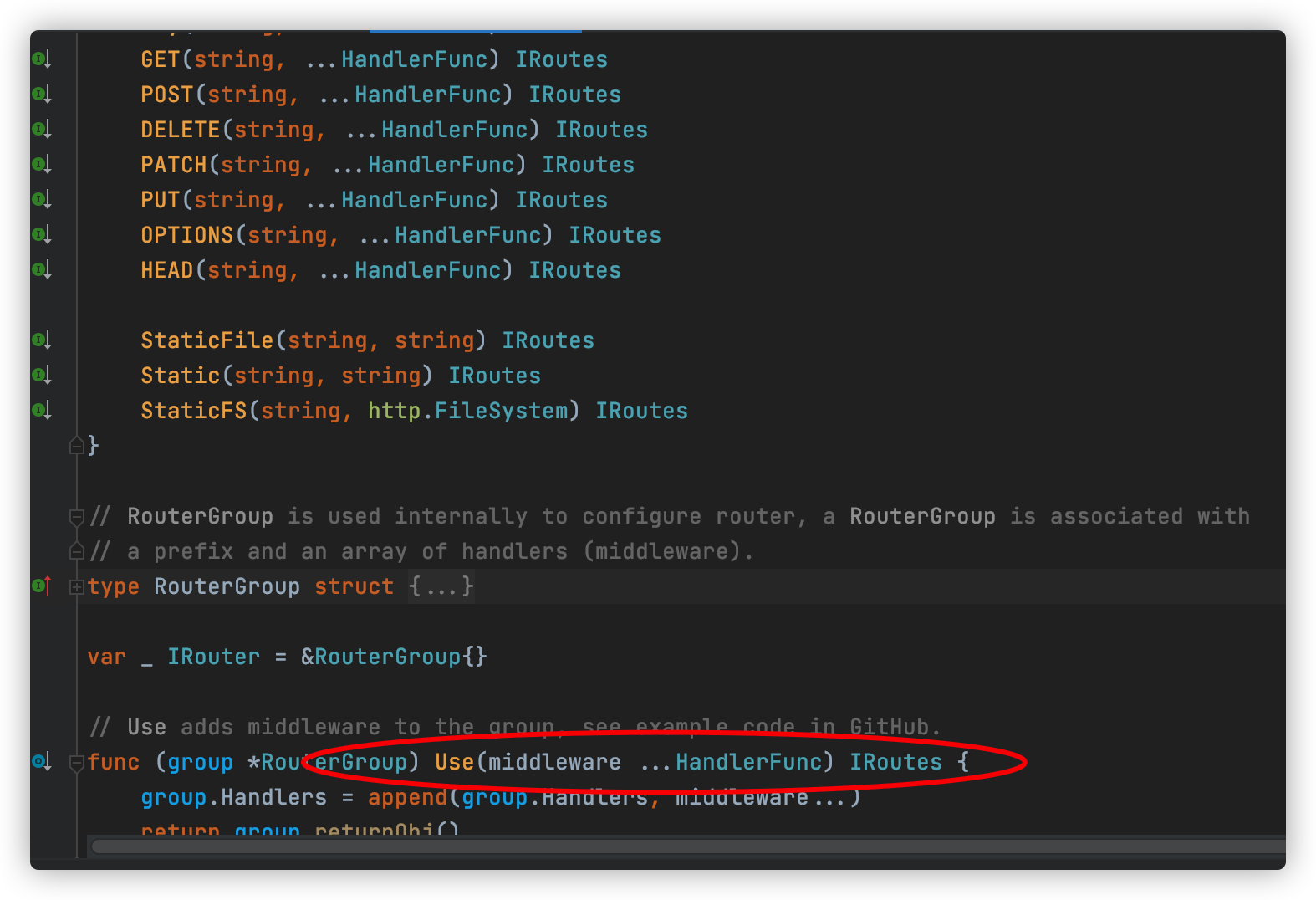The image size is (1316, 900).
Task: Click the fold marker on the 'a prefix and' comment line
Action: [77, 551]
